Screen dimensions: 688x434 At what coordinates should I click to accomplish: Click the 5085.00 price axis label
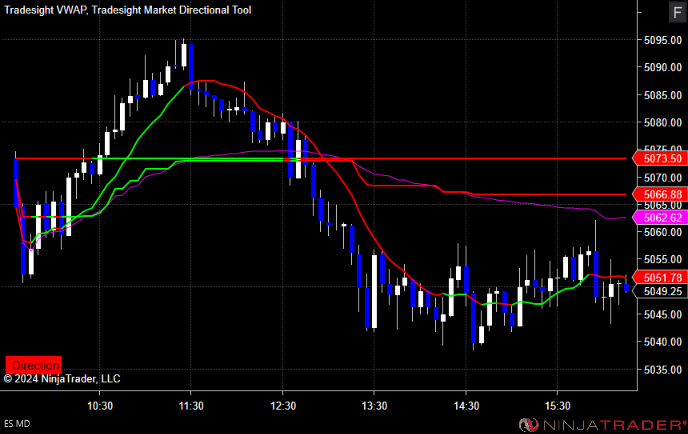coord(663,95)
